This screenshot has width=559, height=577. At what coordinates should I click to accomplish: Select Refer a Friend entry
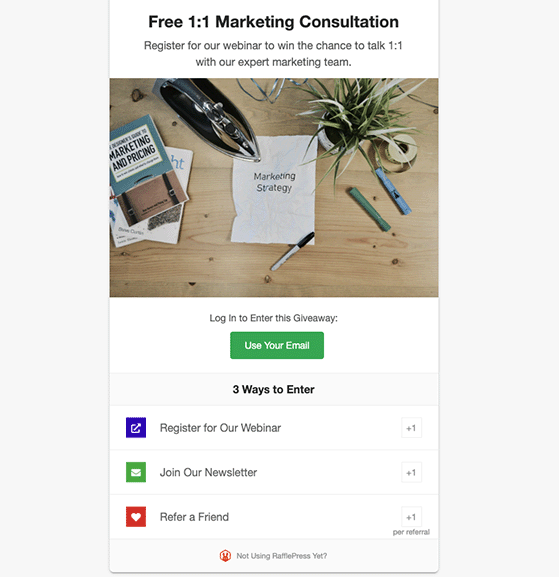pyautogui.click(x=274, y=517)
